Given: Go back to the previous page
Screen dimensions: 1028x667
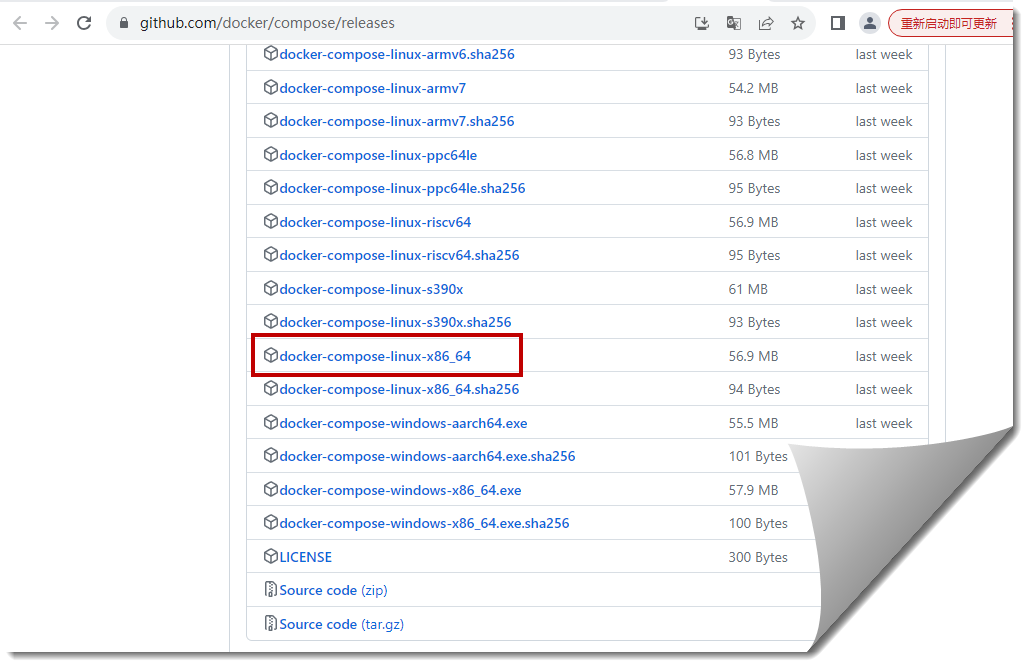Looking at the screenshot, I should [x=20, y=24].
